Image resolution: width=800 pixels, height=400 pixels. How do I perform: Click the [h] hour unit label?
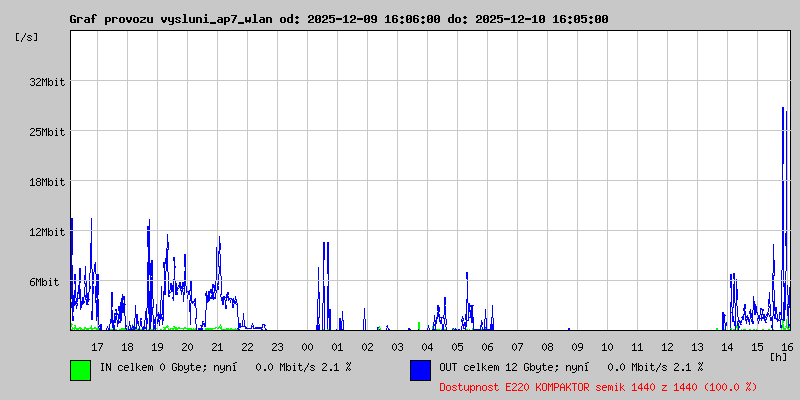[779, 357]
